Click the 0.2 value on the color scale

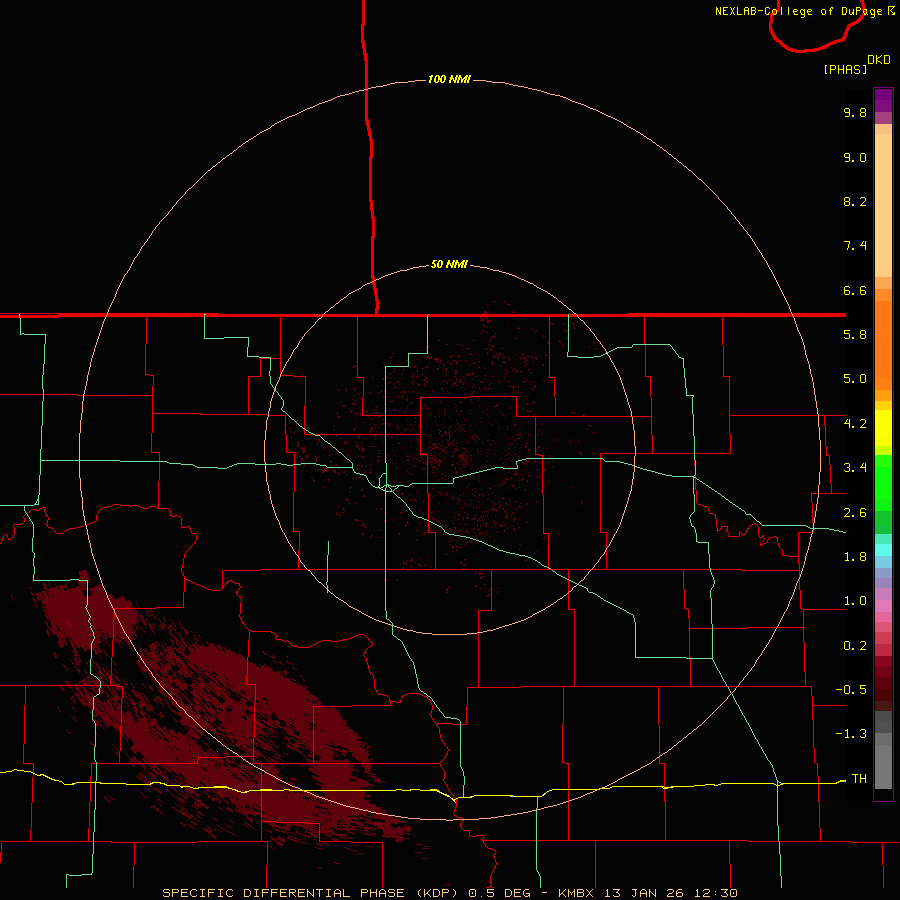tap(855, 646)
